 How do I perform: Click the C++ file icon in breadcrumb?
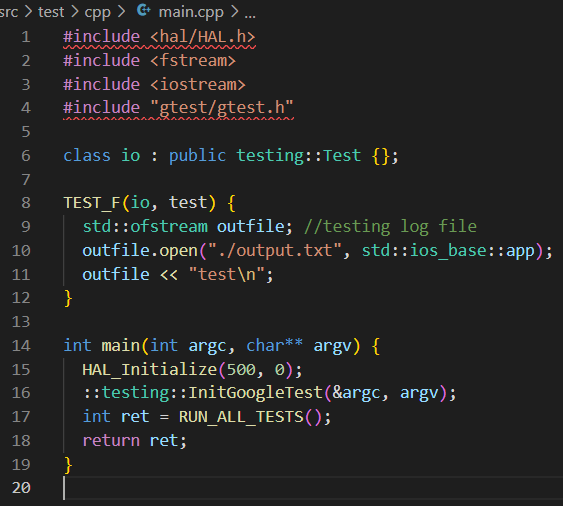point(144,10)
